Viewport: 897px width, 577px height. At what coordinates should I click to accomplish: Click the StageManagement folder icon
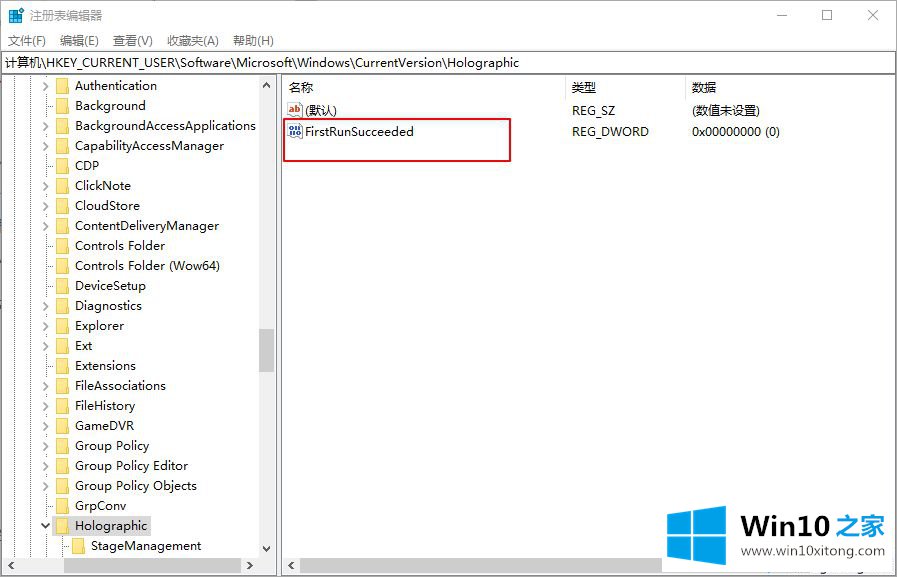click(x=78, y=546)
